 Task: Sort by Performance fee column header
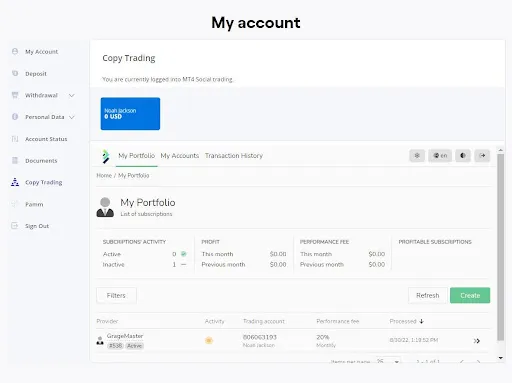338,321
